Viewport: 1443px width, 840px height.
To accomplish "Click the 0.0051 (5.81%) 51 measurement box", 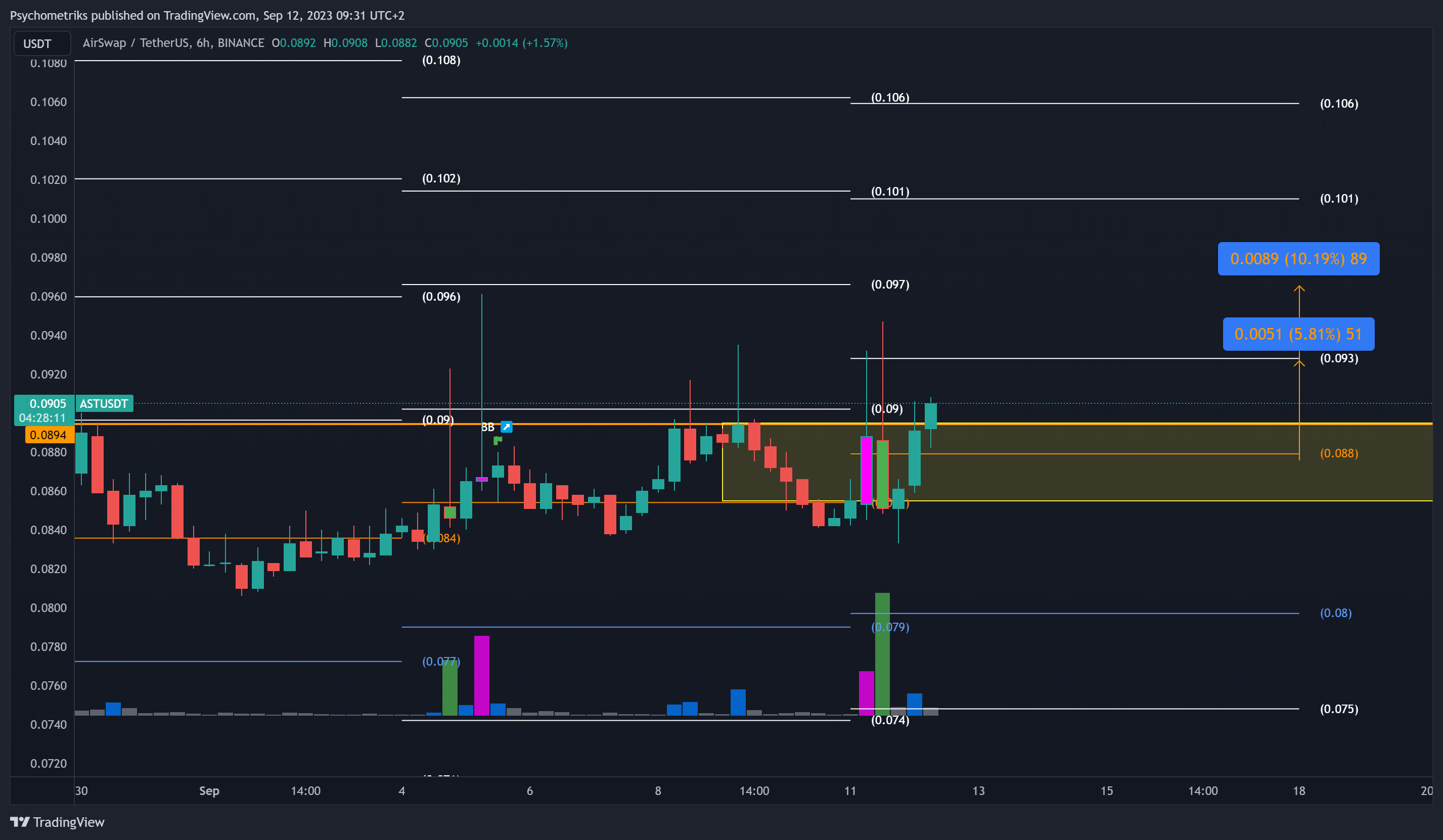I will pyautogui.click(x=1298, y=334).
